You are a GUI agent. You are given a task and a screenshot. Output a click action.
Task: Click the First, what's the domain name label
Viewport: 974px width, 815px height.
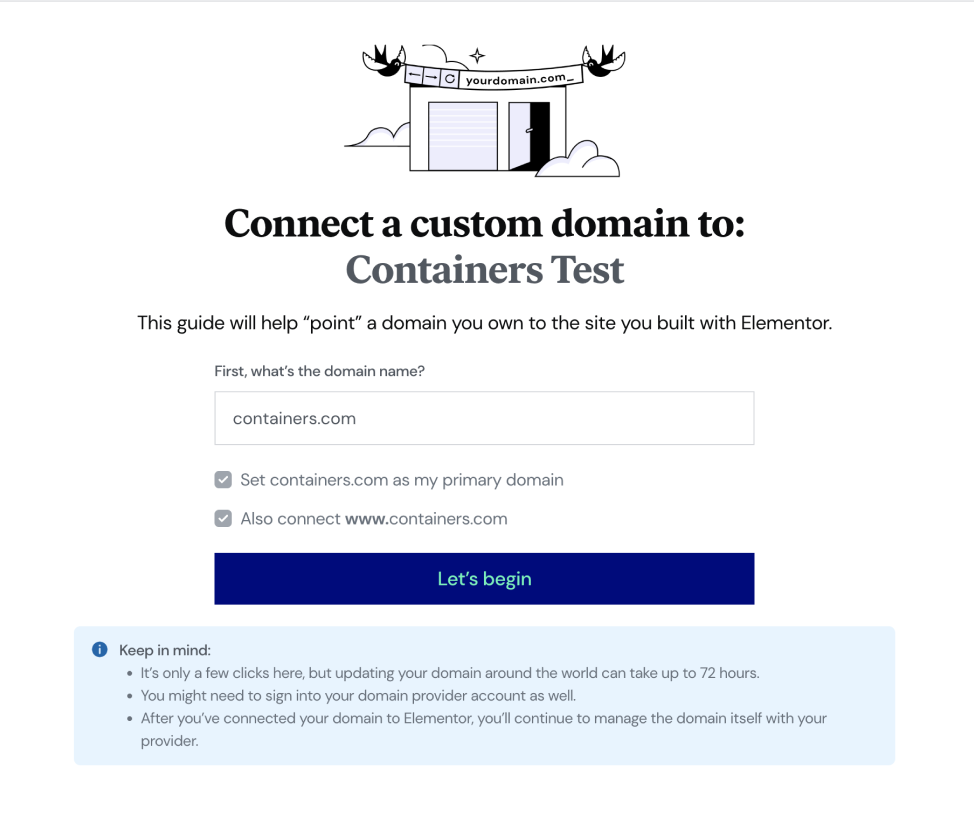tap(319, 370)
